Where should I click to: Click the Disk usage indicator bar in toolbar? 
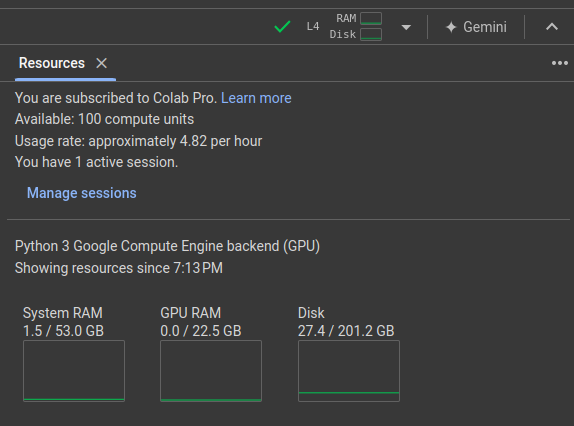tap(371, 34)
